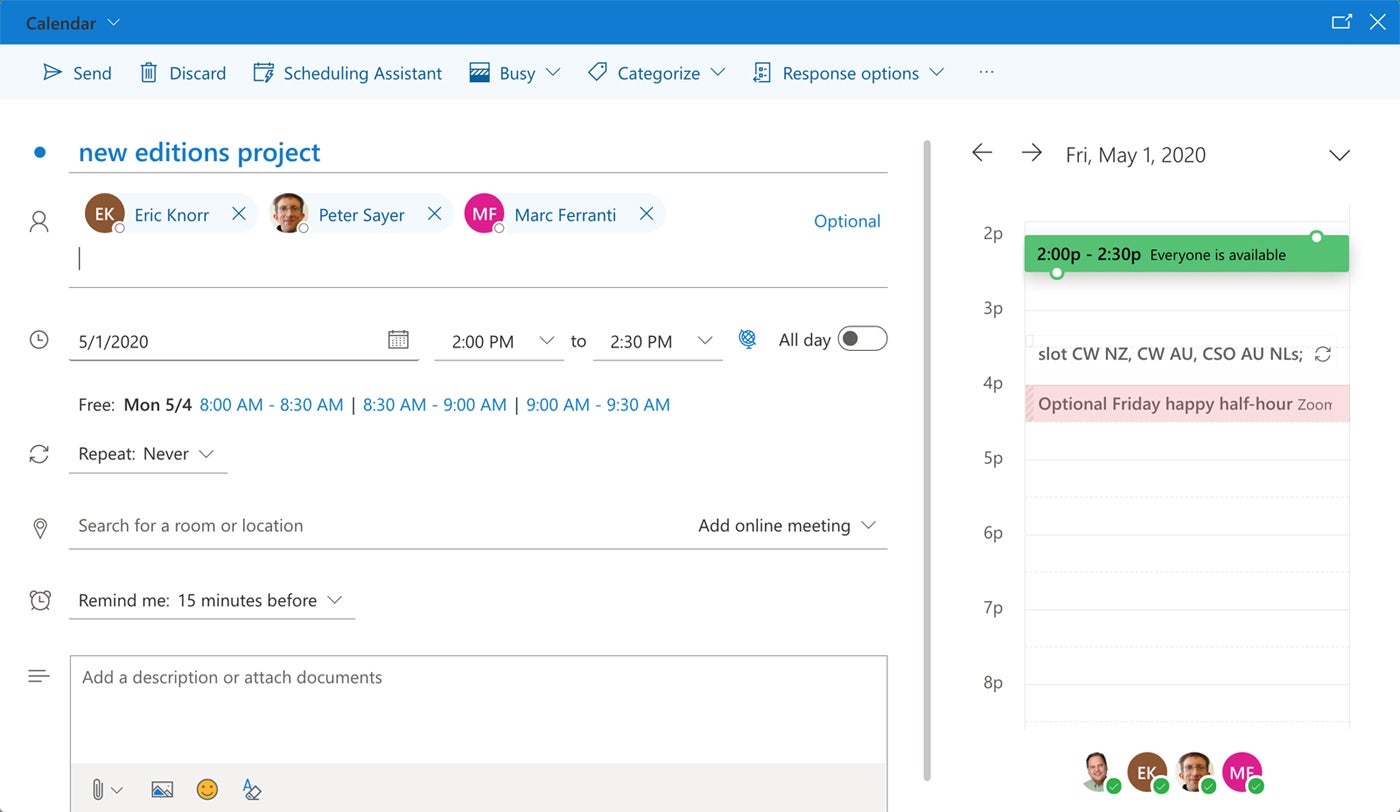Screen dimensions: 1400x812
Task: Select free slot 9:00 AM - 9:30 AM
Action: point(598,405)
